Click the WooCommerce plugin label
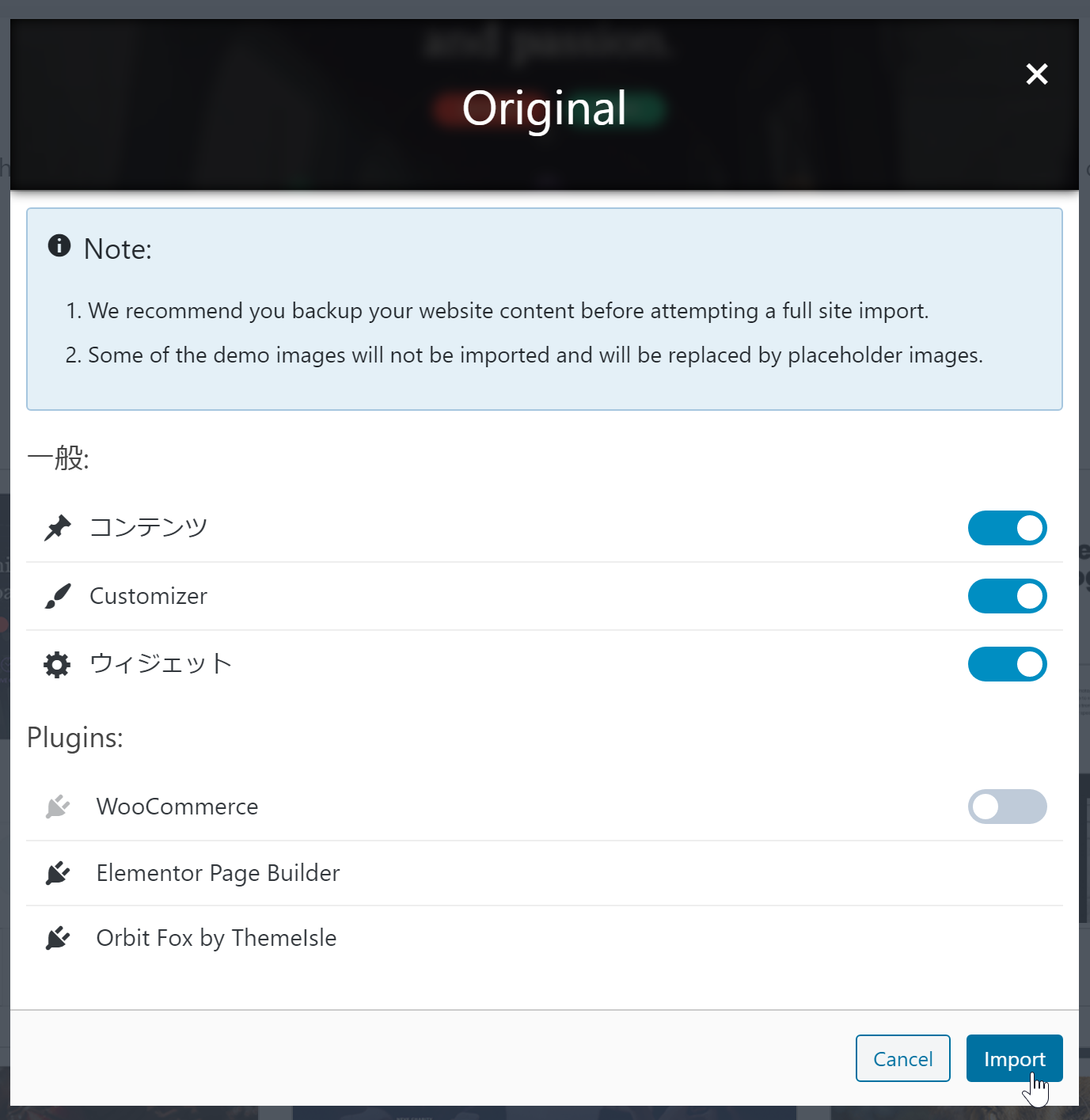Viewport: 1090px width, 1120px height. pos(177,807)
